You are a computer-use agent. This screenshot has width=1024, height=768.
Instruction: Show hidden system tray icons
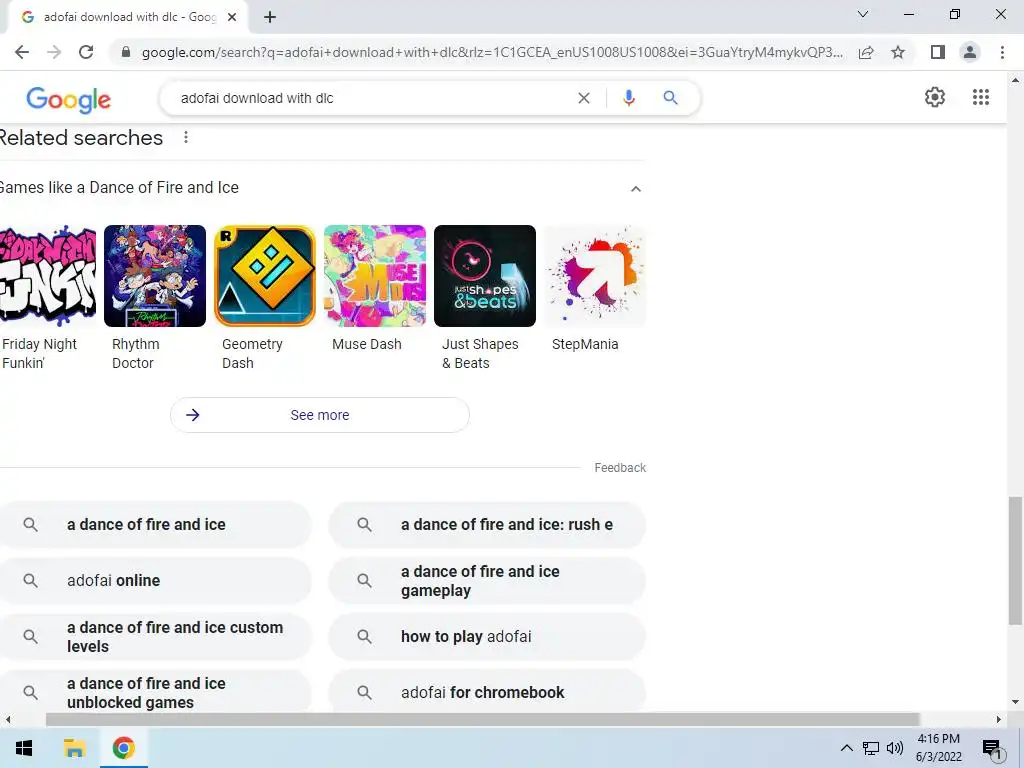[846, 748]
